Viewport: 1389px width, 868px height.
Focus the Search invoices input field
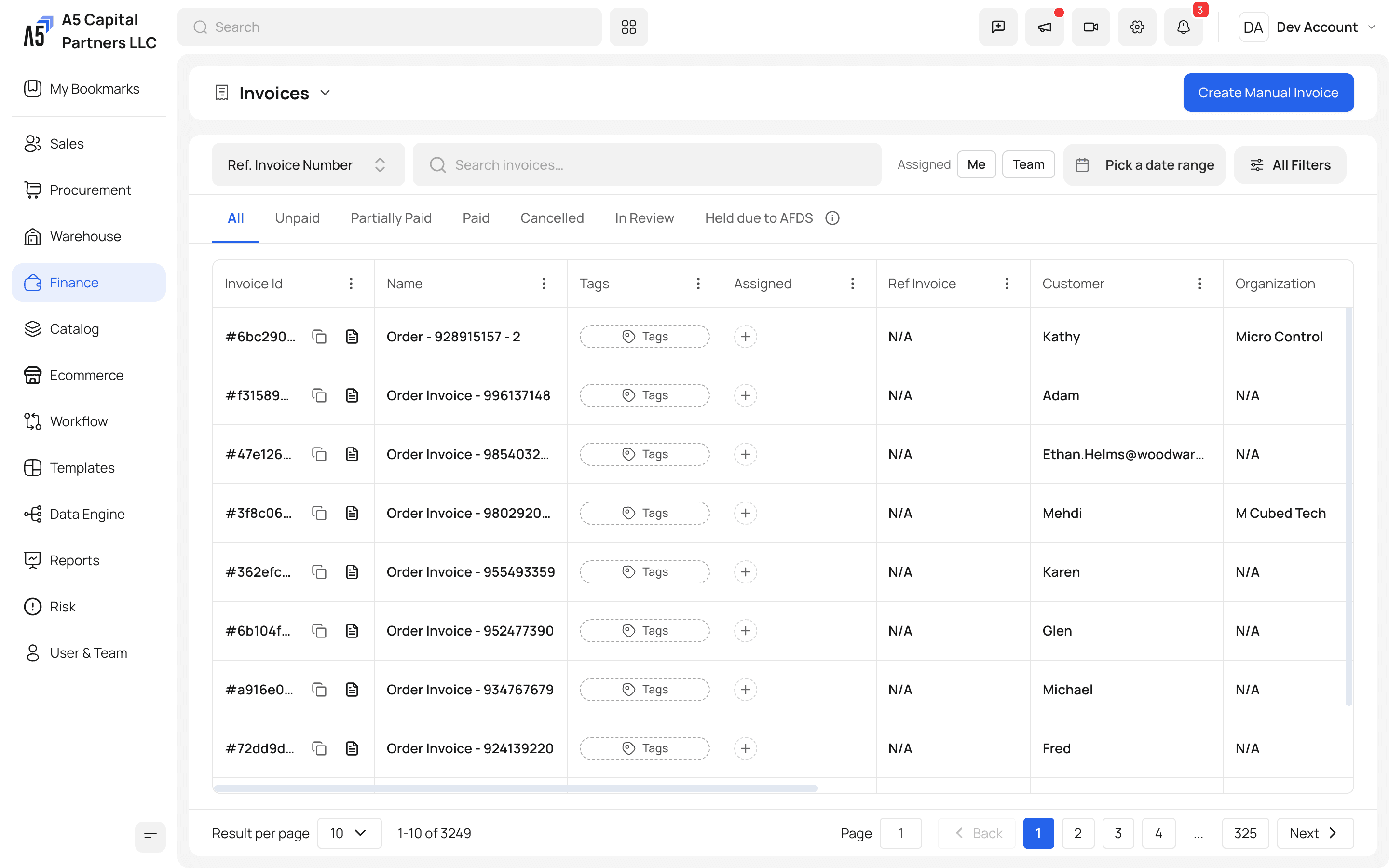647,165
